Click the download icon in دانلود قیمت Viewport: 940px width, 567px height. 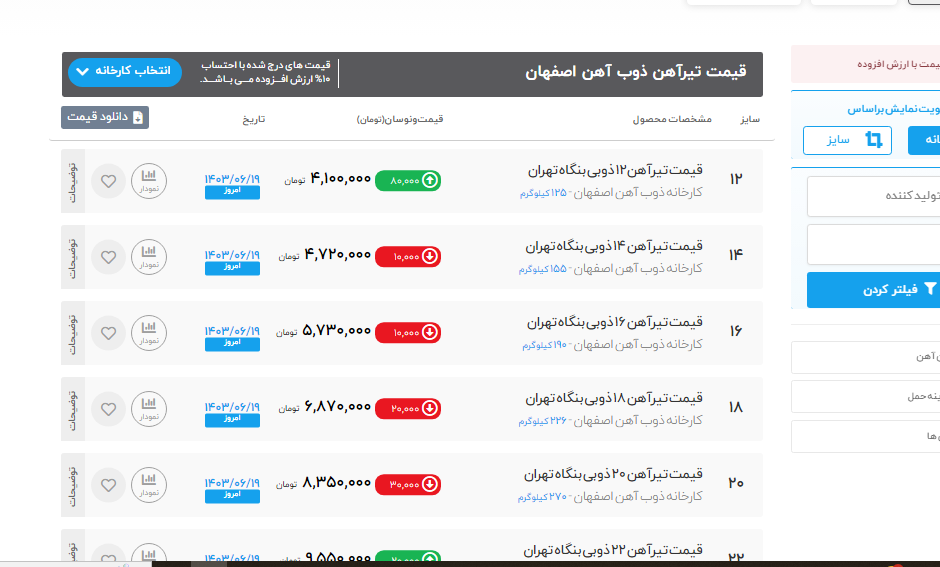[139, 118]
